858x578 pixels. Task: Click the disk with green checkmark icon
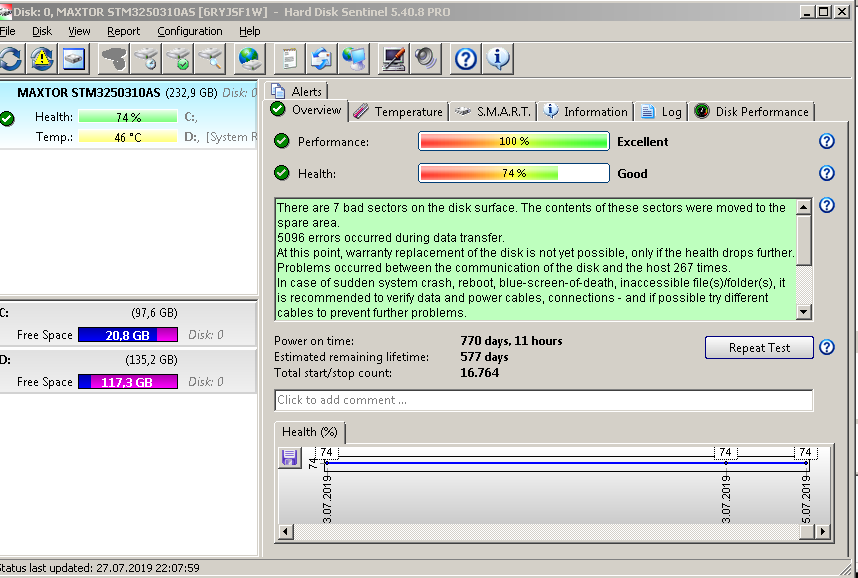pyautogui.click(x=178, y=59)
